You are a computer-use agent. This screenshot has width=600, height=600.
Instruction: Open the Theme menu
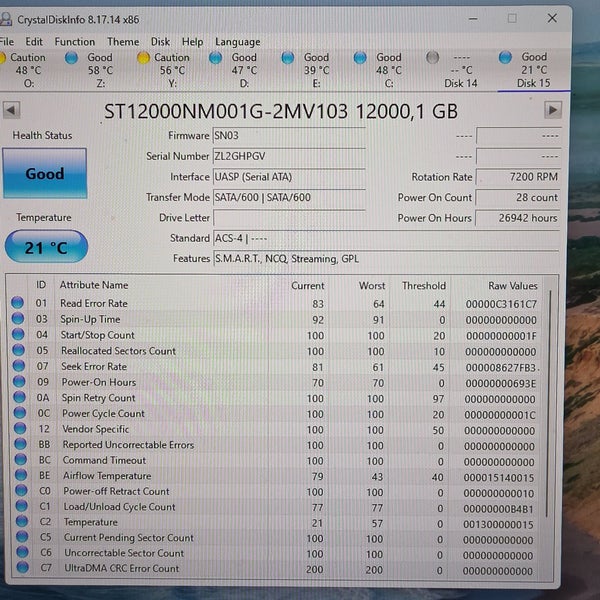tap(123, 41)
